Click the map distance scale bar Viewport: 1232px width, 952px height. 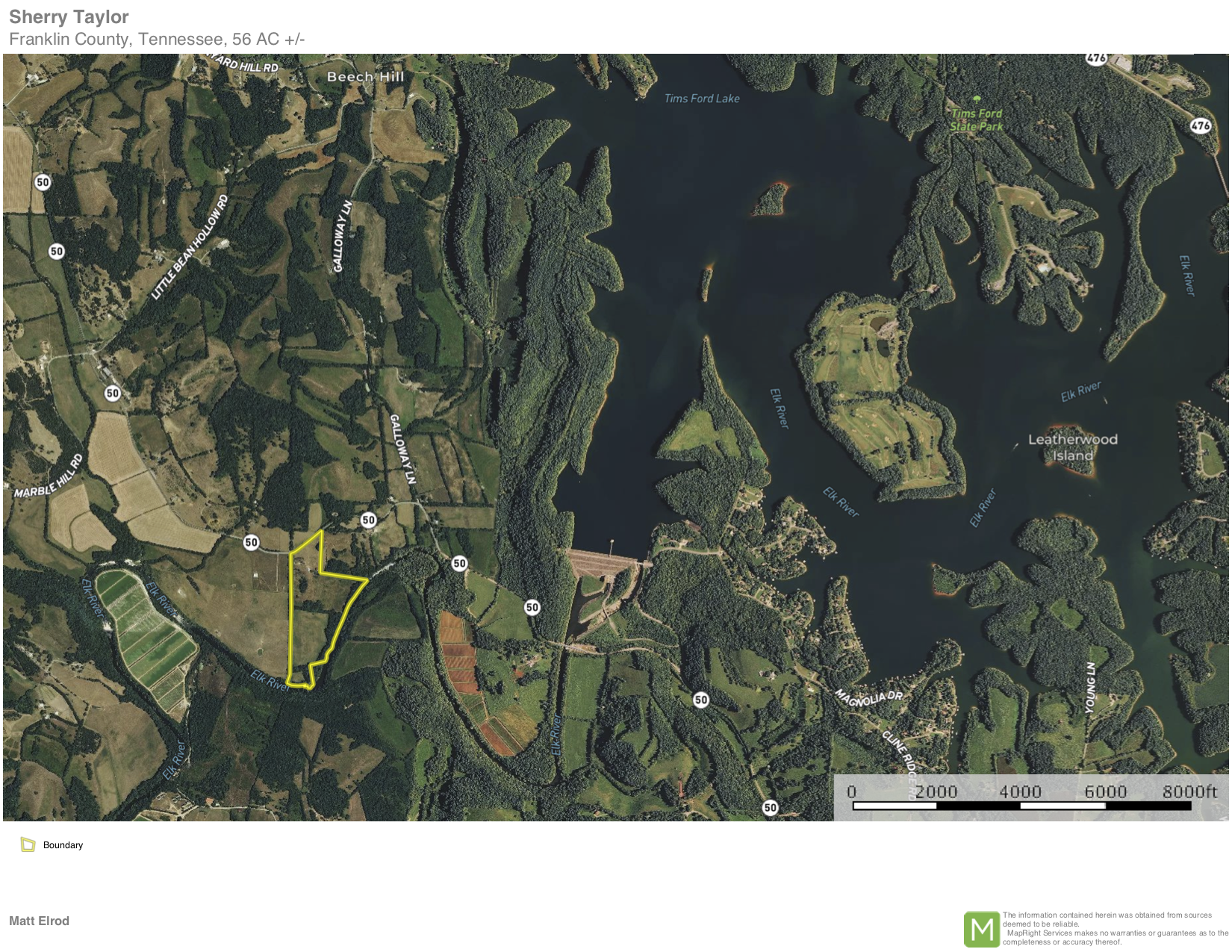(1021, 805)
